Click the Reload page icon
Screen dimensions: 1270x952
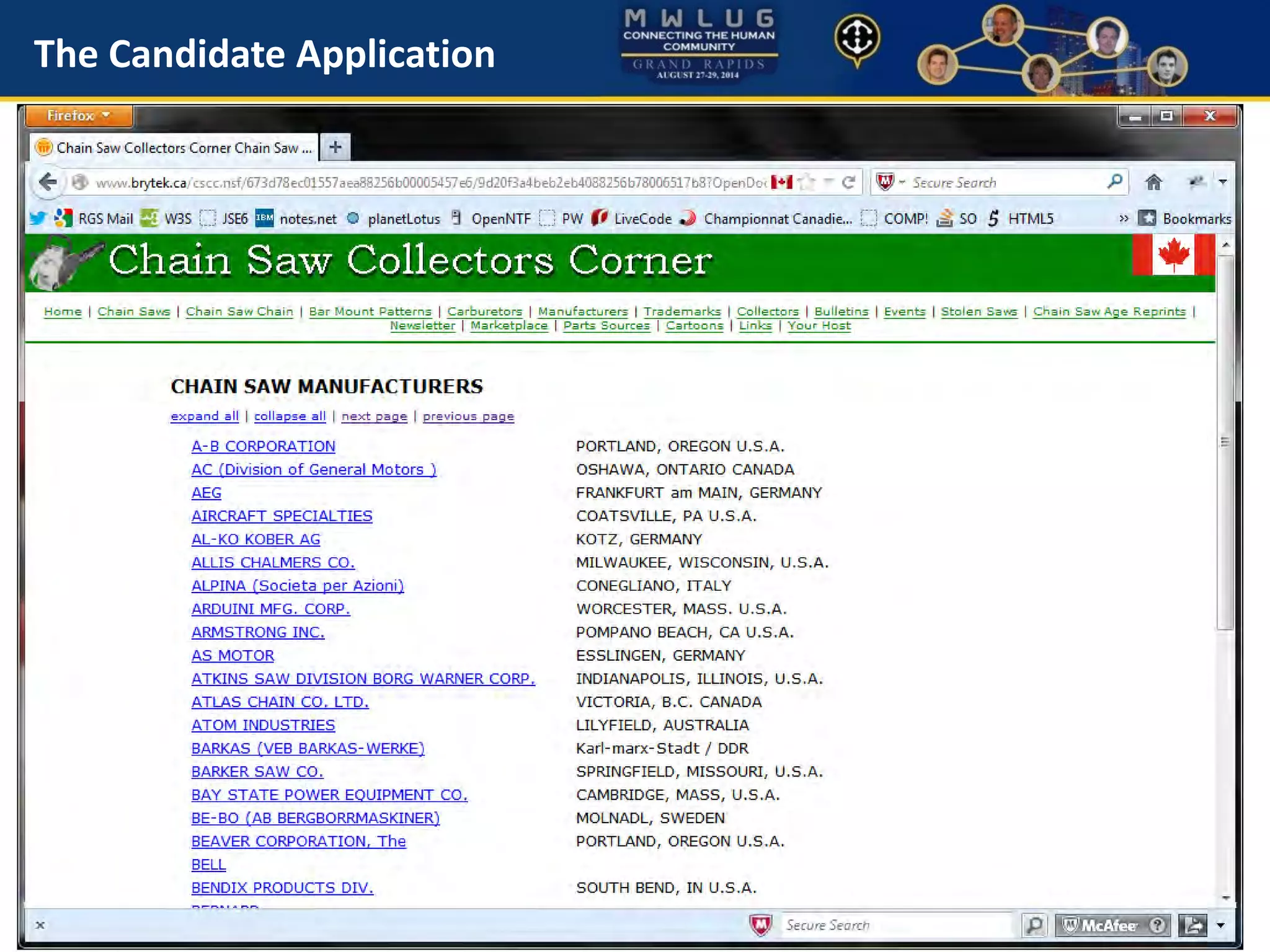848,182
